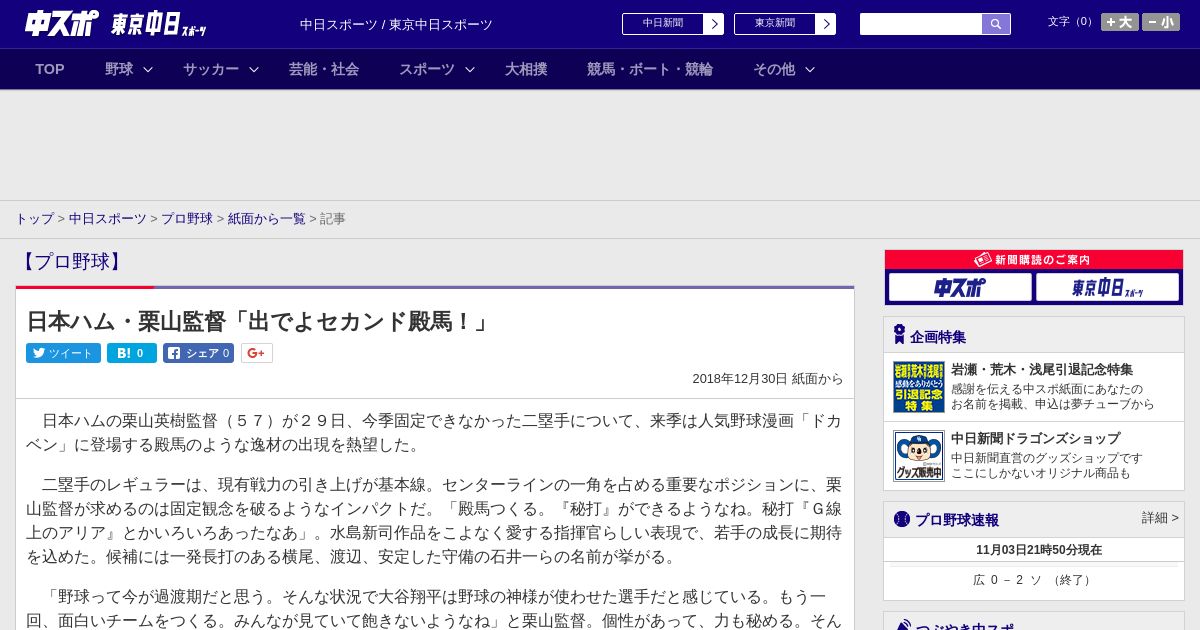Expand the 野球 dropdown chevron
The width and height of the screenshot is (1200, 630).
[148, 69]
